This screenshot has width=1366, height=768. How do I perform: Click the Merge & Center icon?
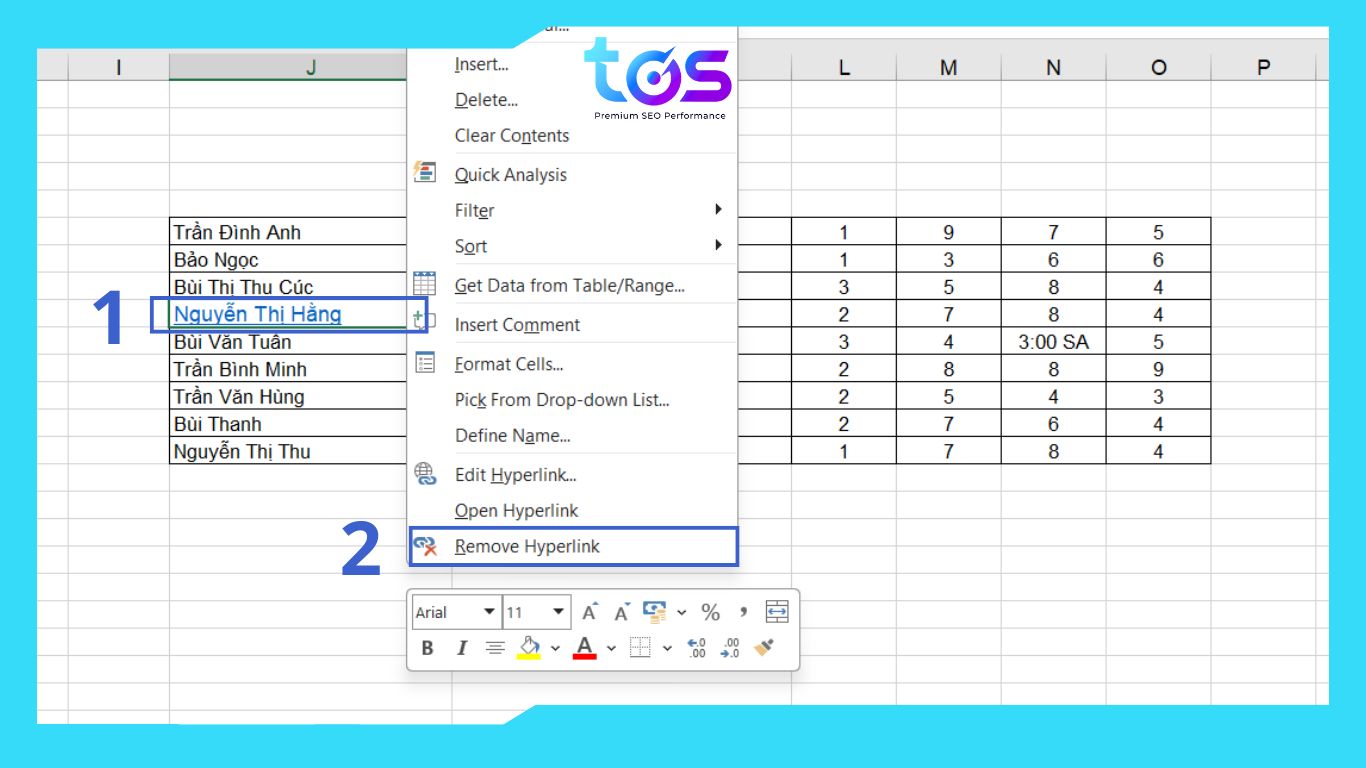[x=777, y=612]
